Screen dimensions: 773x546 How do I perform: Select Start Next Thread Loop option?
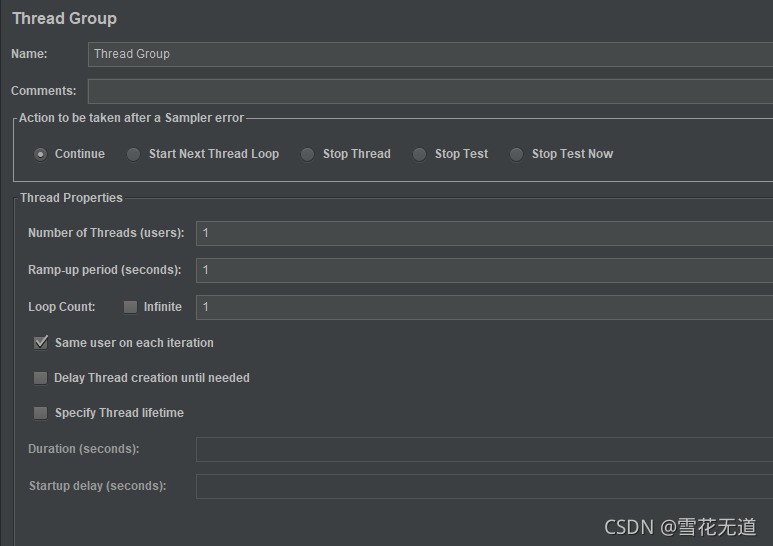tap(134, 154)
